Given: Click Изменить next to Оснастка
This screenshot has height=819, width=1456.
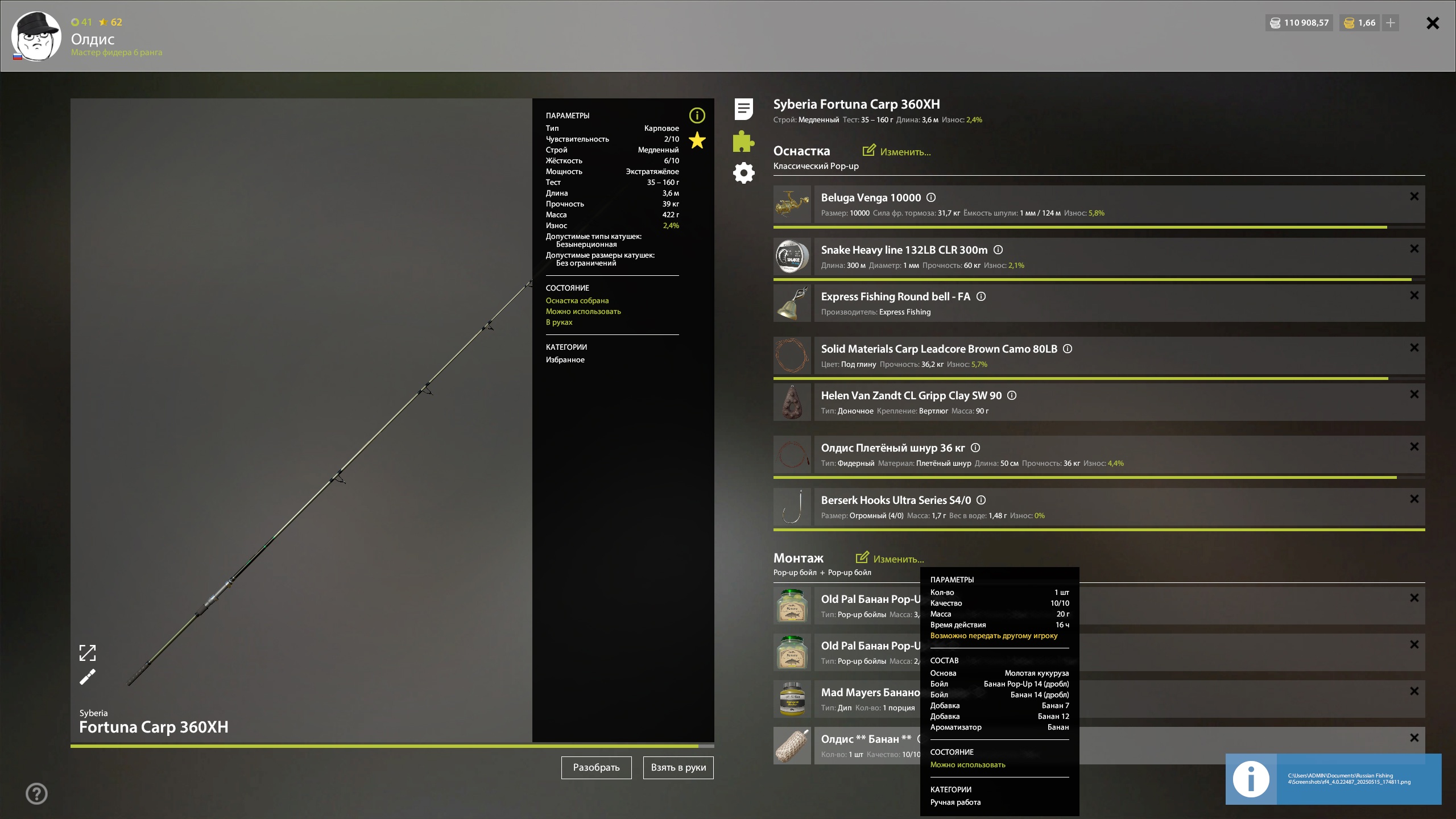Looking at the screenshot, I should pyautogui.click(x=897, y=151).
